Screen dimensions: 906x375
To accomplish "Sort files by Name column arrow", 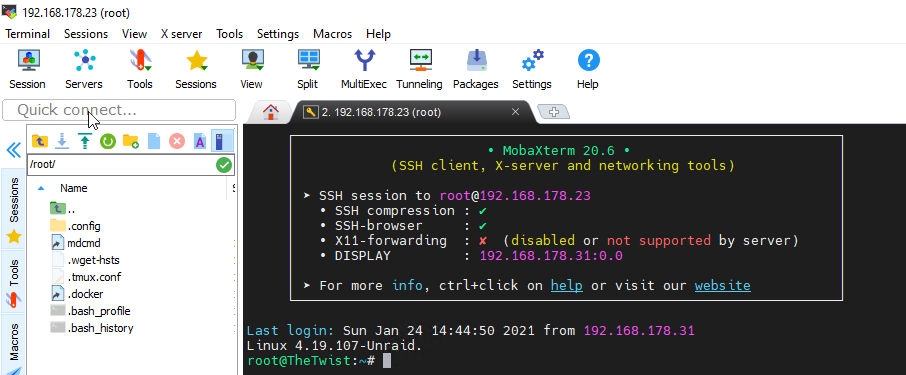I will [41, 188].
